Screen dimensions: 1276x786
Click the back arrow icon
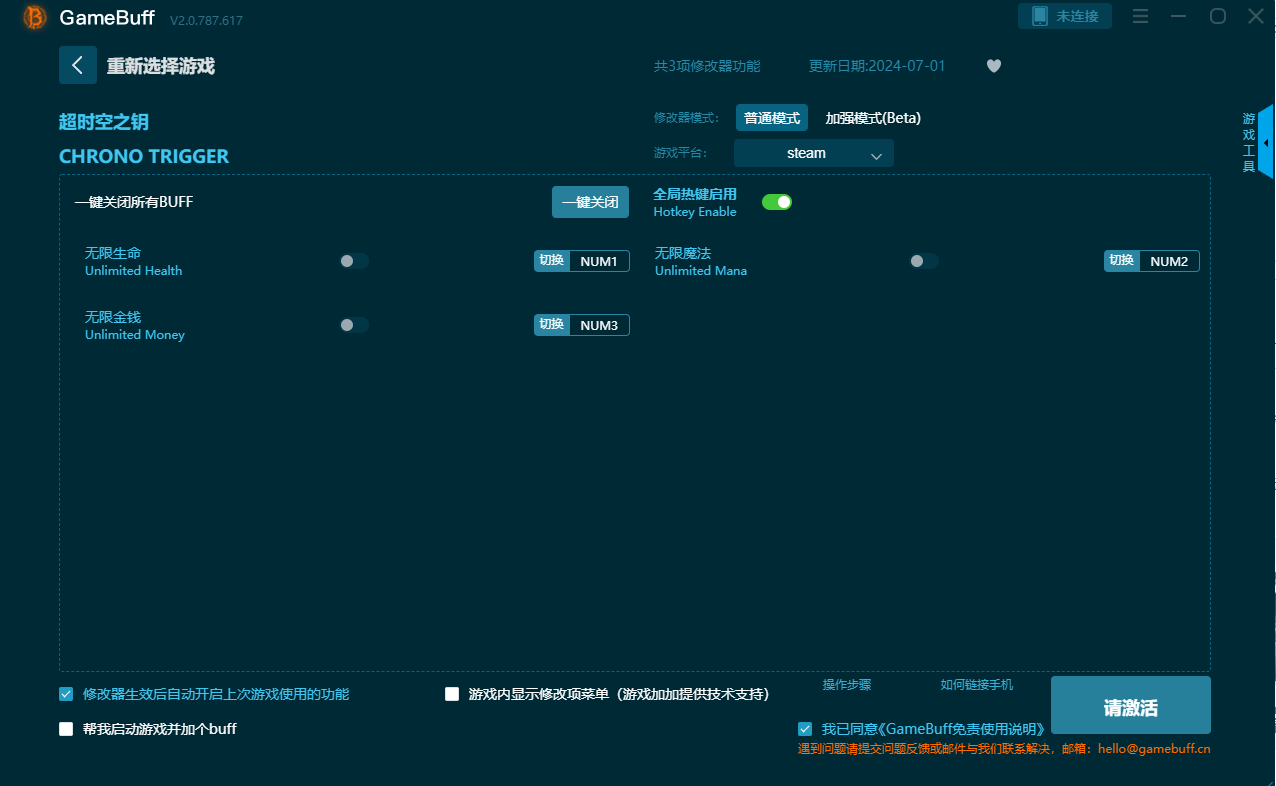point(78,65)
